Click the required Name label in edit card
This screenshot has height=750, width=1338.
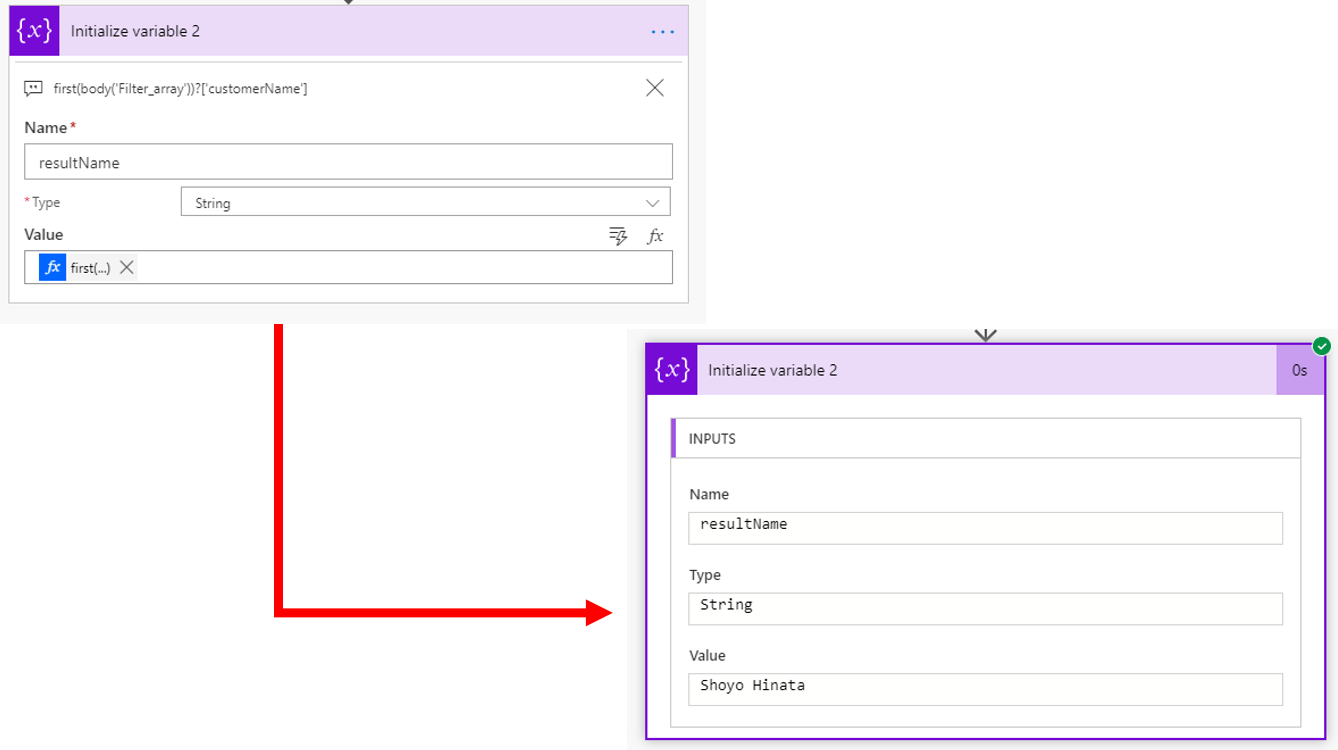50,127
